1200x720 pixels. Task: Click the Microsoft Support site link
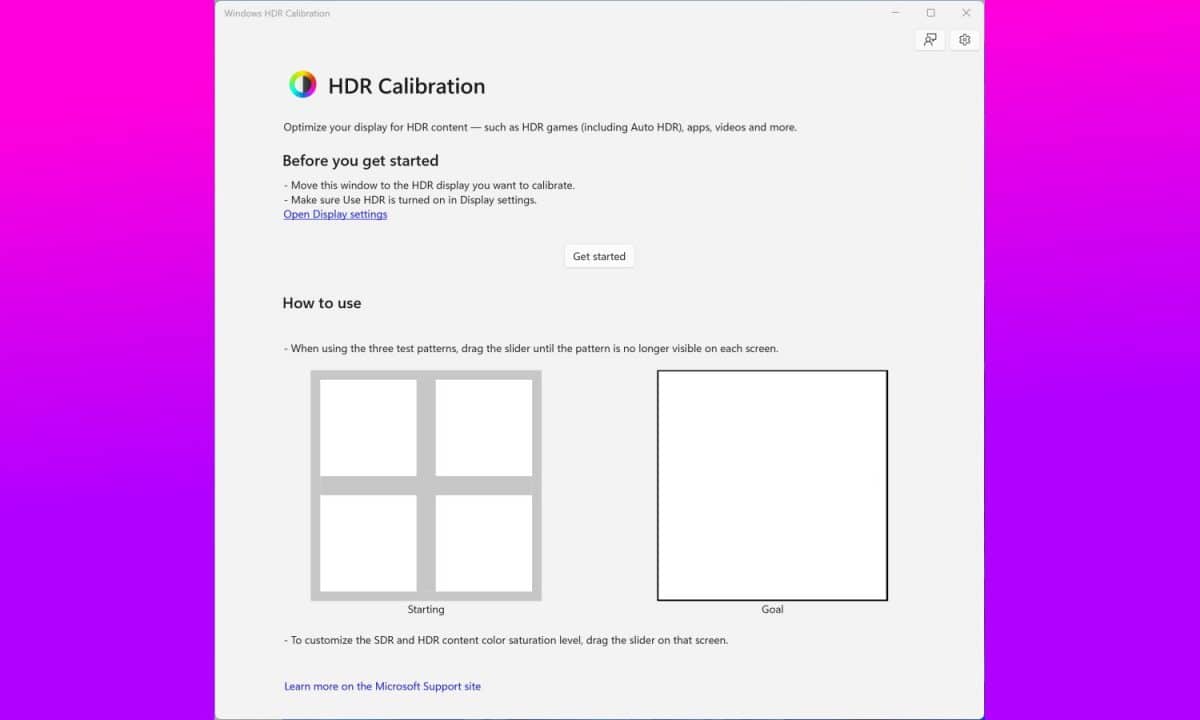[x=381, y=686]
